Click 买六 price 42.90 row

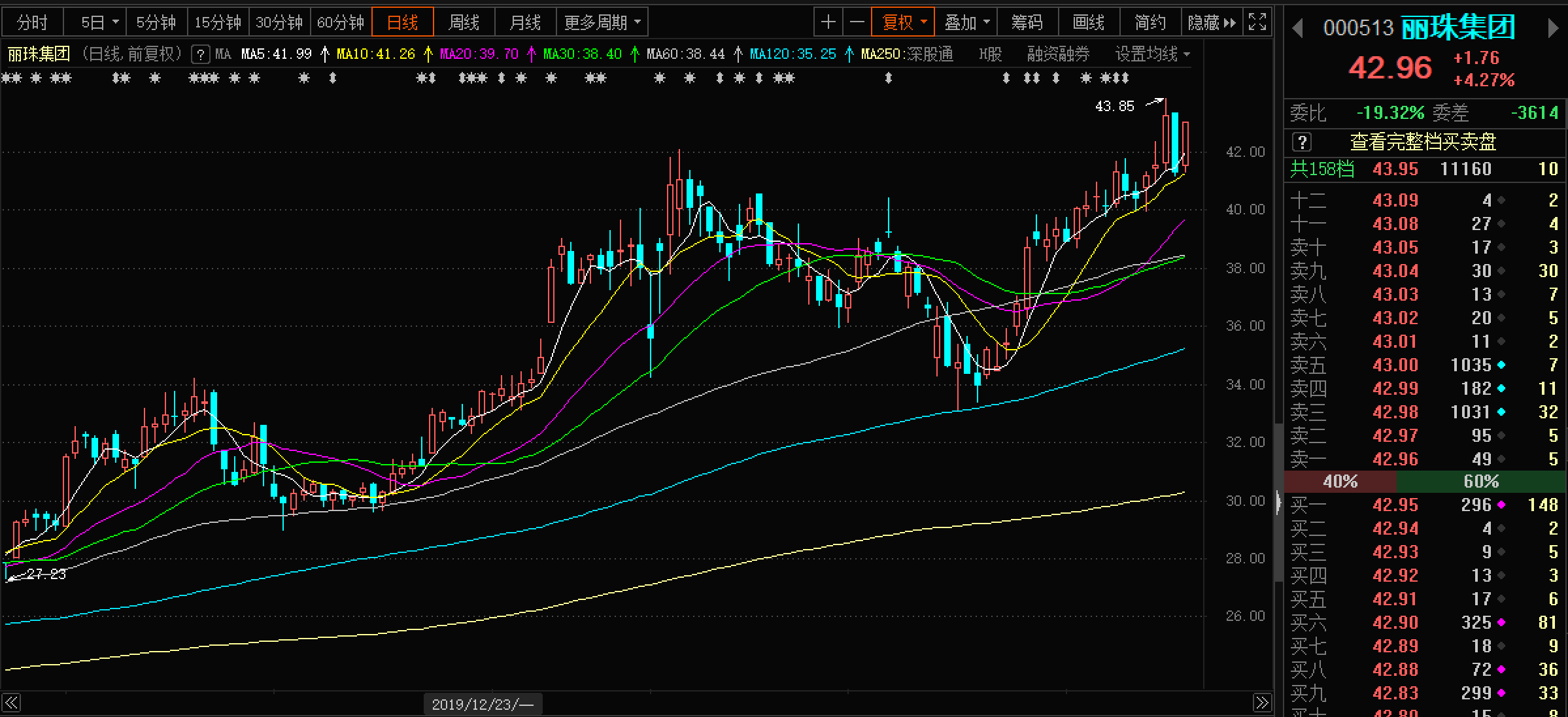[x=1425, y=622]
